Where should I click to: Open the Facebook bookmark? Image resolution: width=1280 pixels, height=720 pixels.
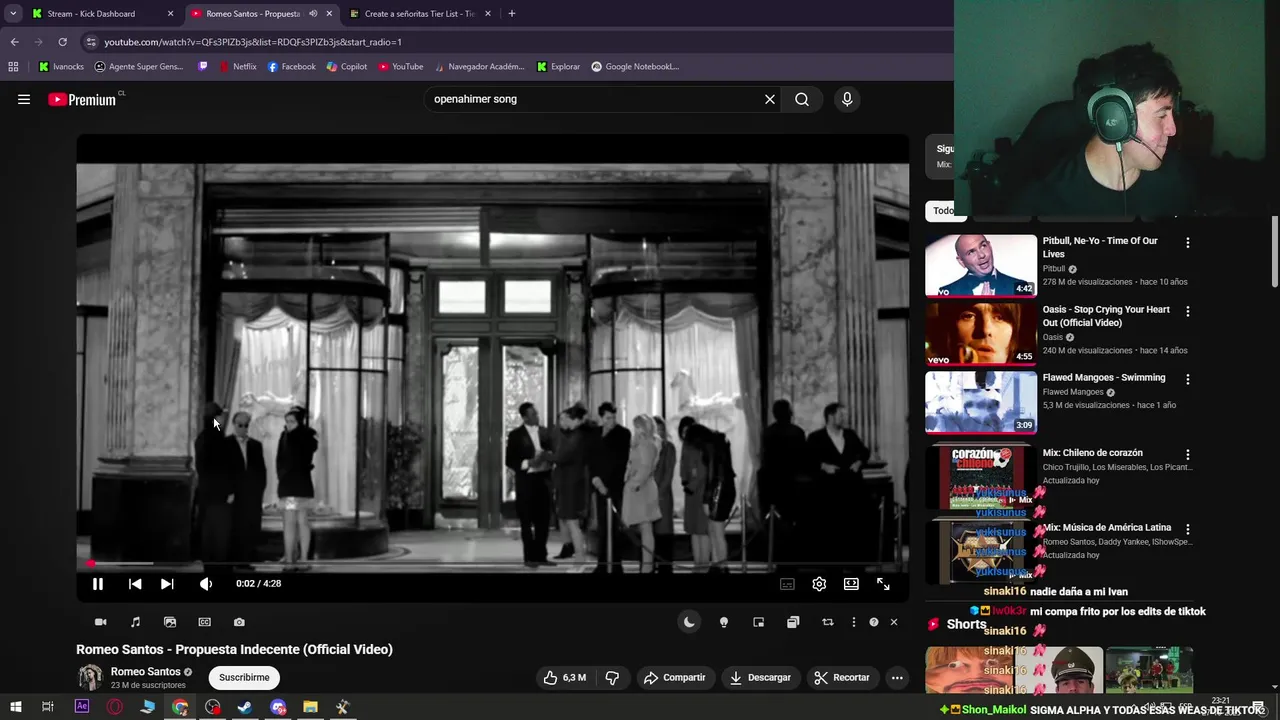click(x=291, y=67)
